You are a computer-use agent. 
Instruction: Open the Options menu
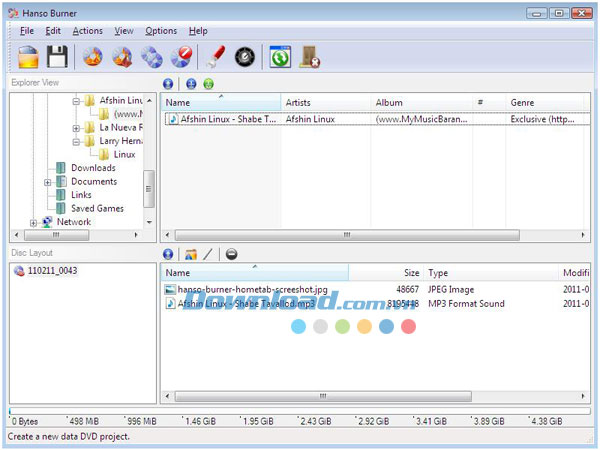pyautogui.click(x=161, y=31)
